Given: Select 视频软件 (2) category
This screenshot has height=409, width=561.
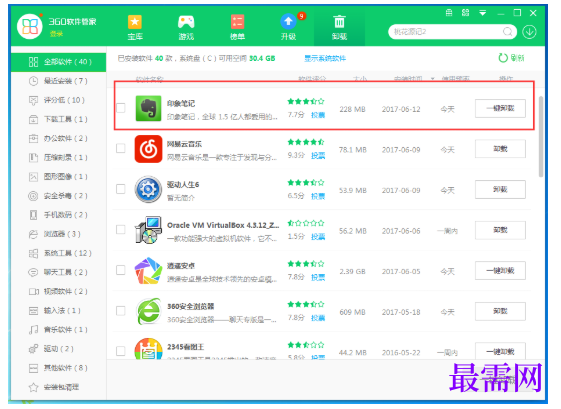Looking at the screenshot, I should pos(58,291).
